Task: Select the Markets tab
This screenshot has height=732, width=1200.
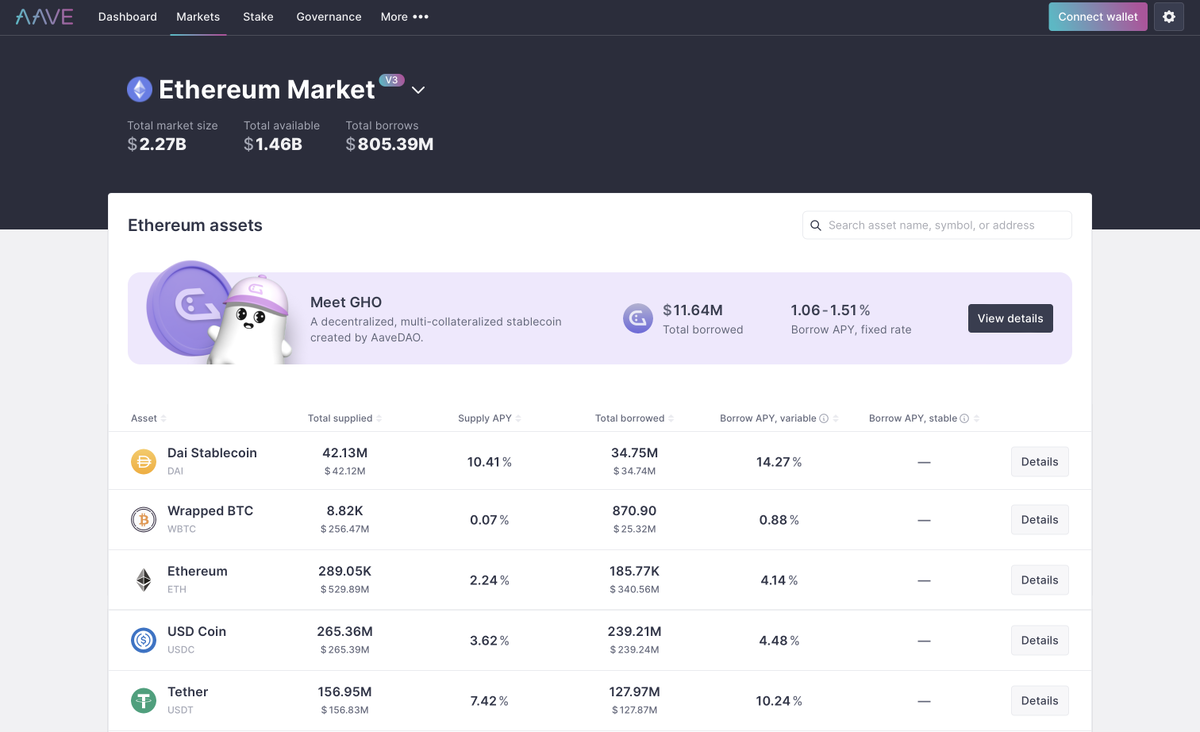Action: point(198,17)
